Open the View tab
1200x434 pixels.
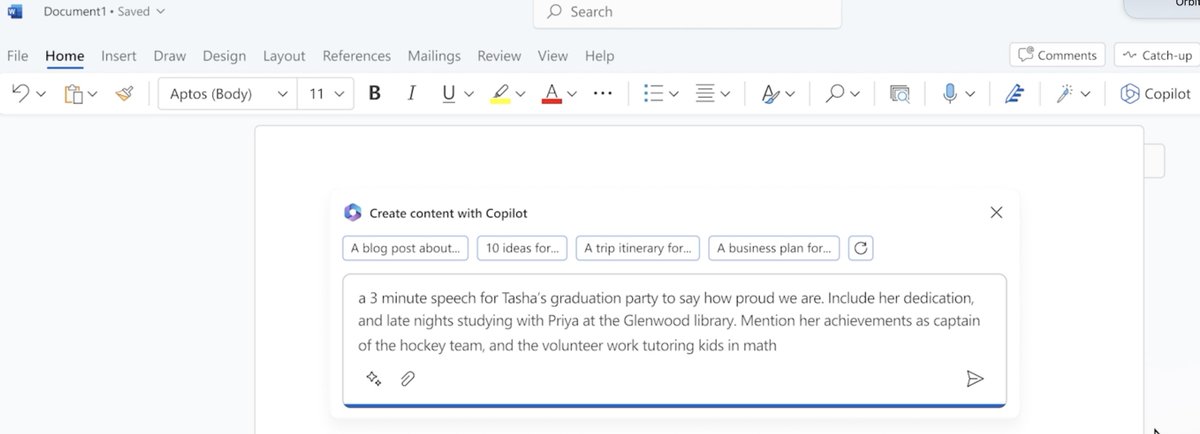coord(553,56)
